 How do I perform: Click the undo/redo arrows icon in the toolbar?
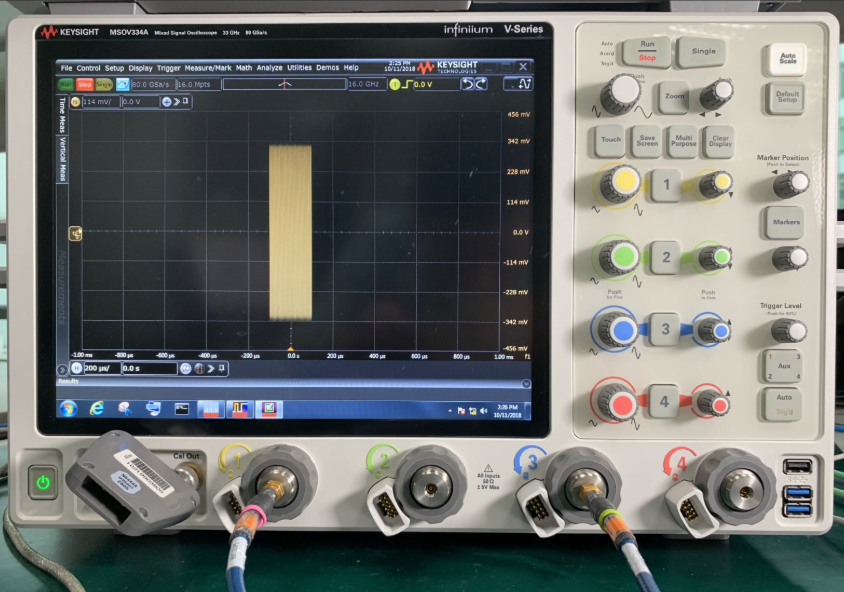click(474, 85)
